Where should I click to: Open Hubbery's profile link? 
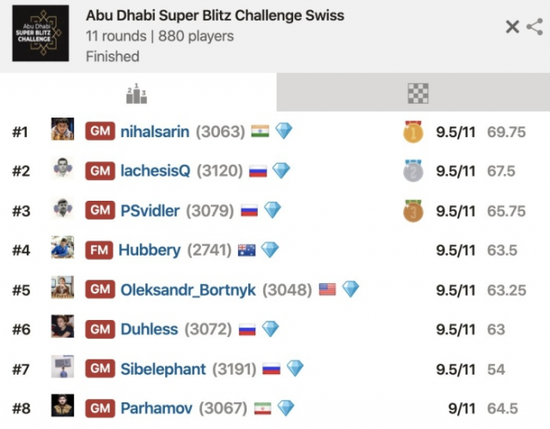(x=150, y=250)
